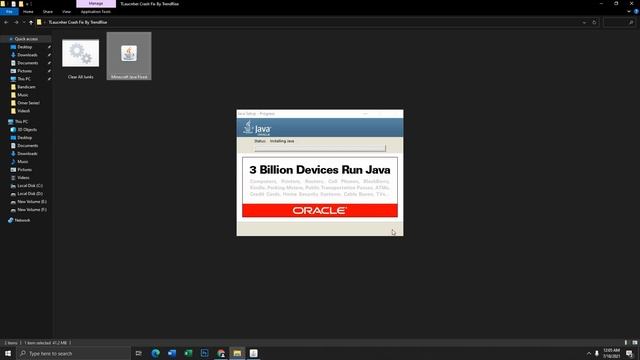Open Local Disk (C:) drive
Image resolution: width=640 pixels, height=360 pixels.
coord(30,186)
